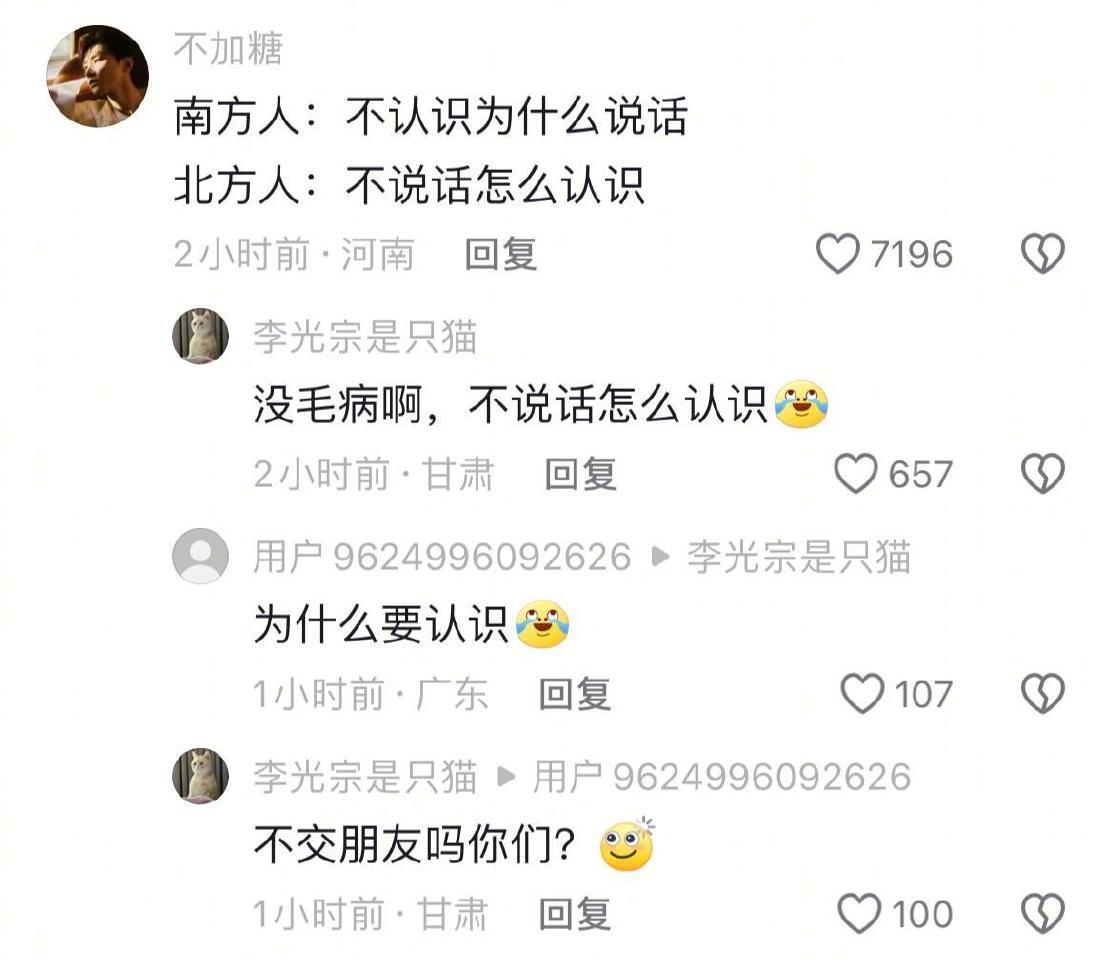Like the reply with 657 likes
1114x960 pixels.
point(855,474)
